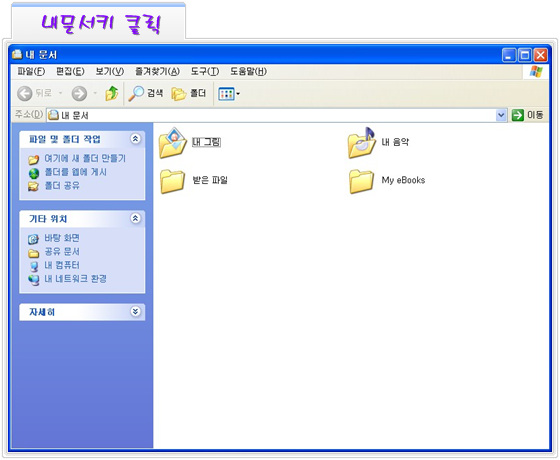The width and height of the screenshot is (560, 460).
Task: Open the 보기(V) menu
Action: click(x=110, y=71)
